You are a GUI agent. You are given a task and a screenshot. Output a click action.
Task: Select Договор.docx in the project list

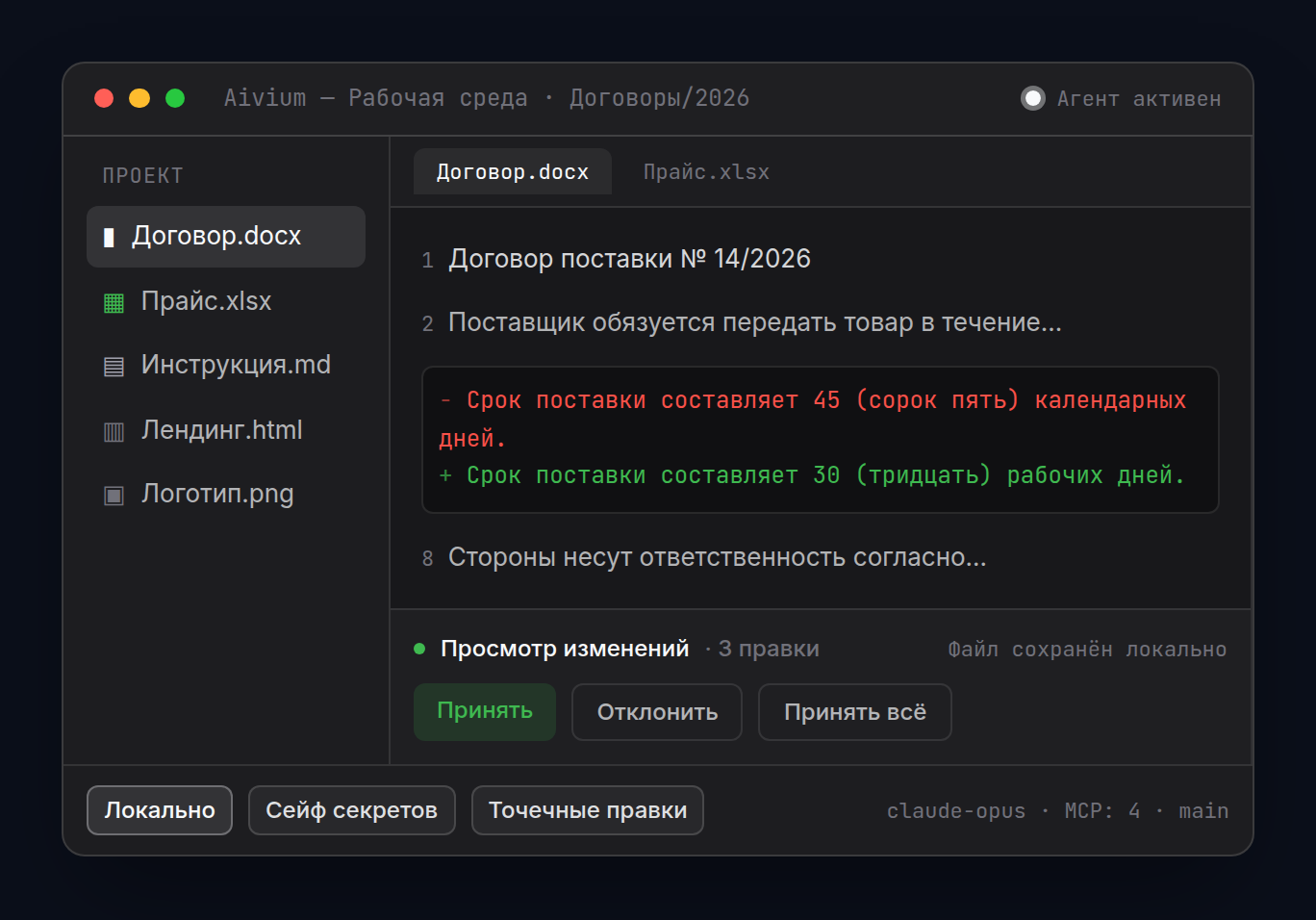point(226,237)
